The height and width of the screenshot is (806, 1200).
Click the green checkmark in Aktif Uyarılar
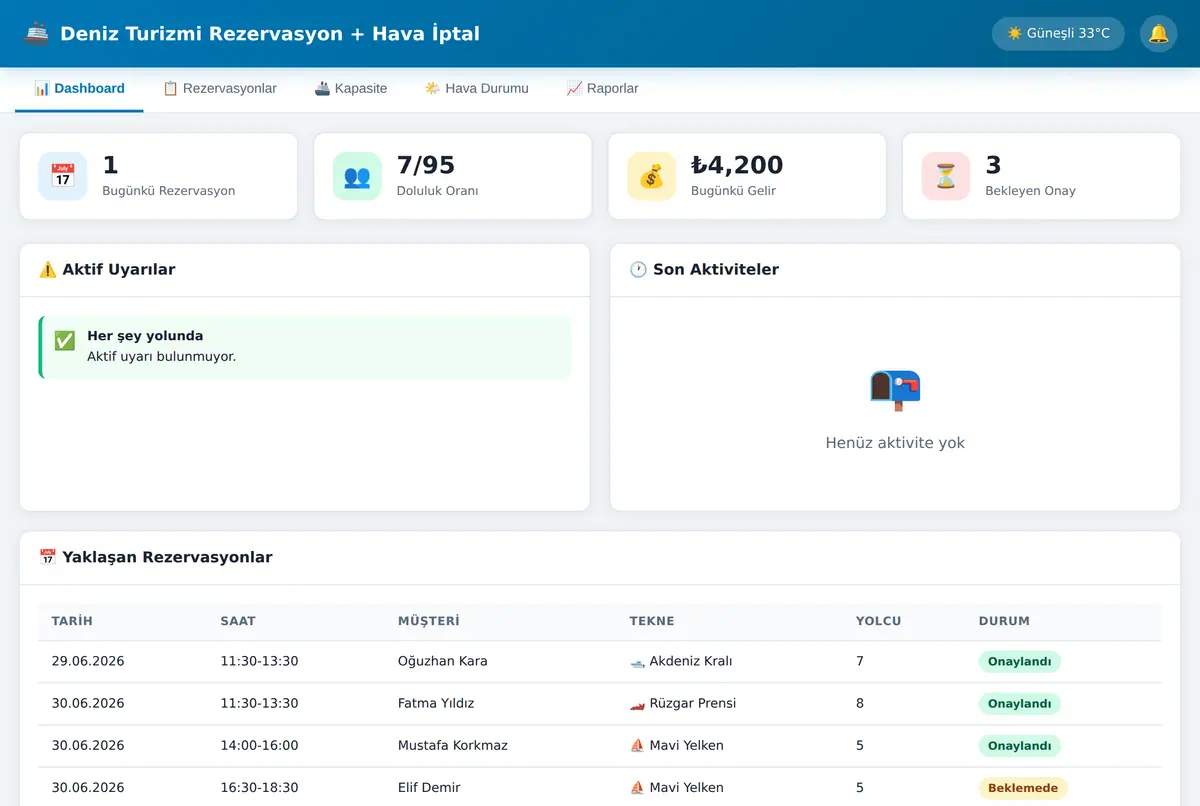tap(65, 342)
